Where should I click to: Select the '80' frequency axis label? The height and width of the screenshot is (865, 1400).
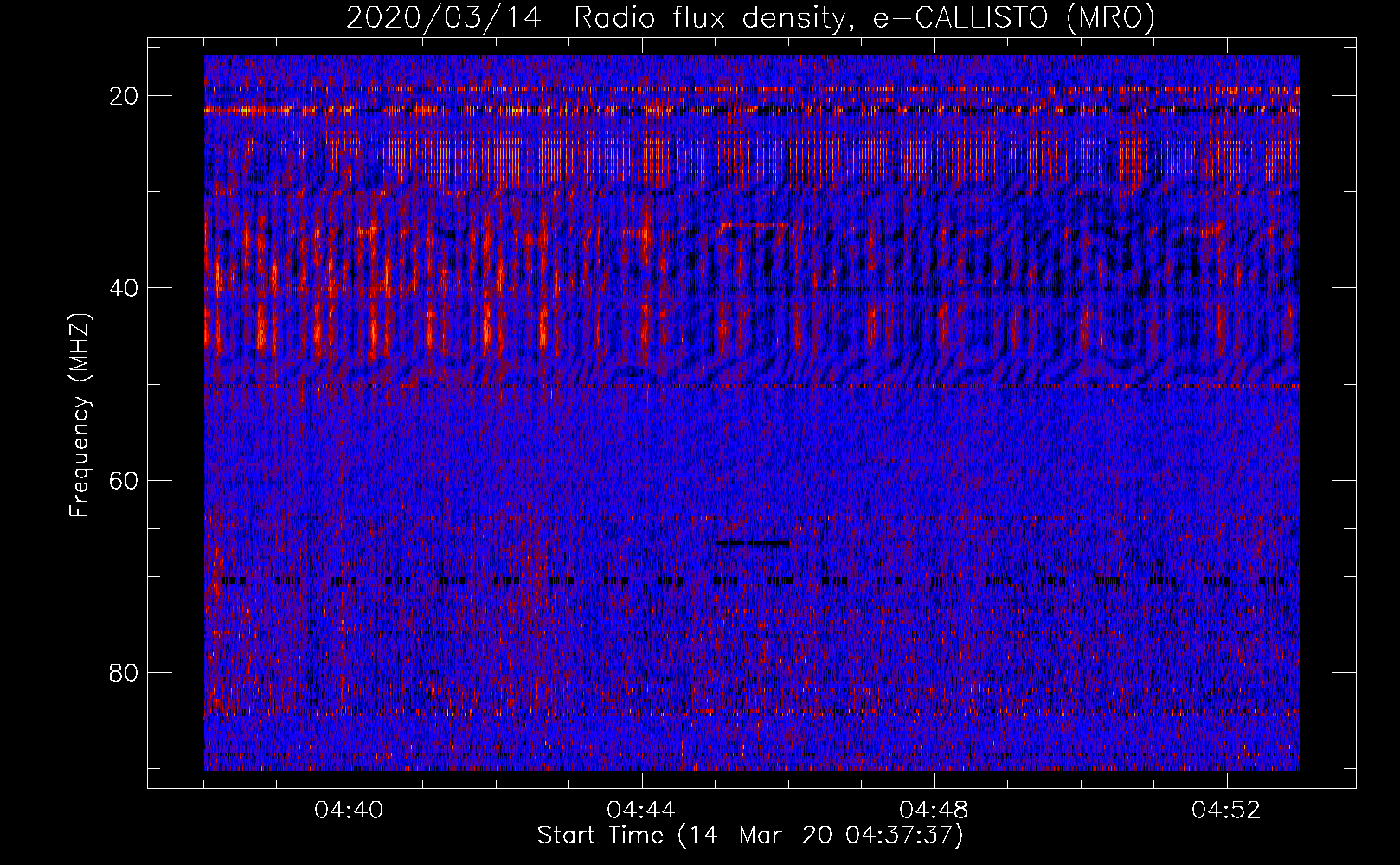click(122, 672)
